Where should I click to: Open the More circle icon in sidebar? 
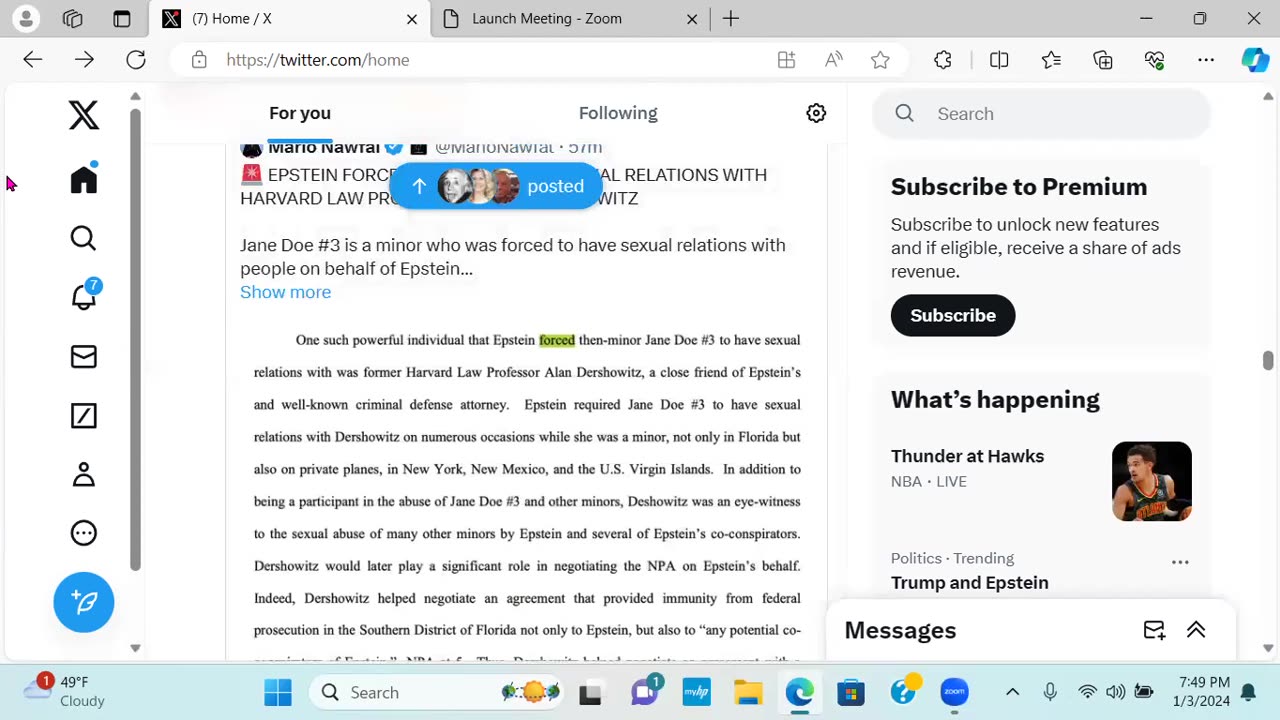coord(84,533)
